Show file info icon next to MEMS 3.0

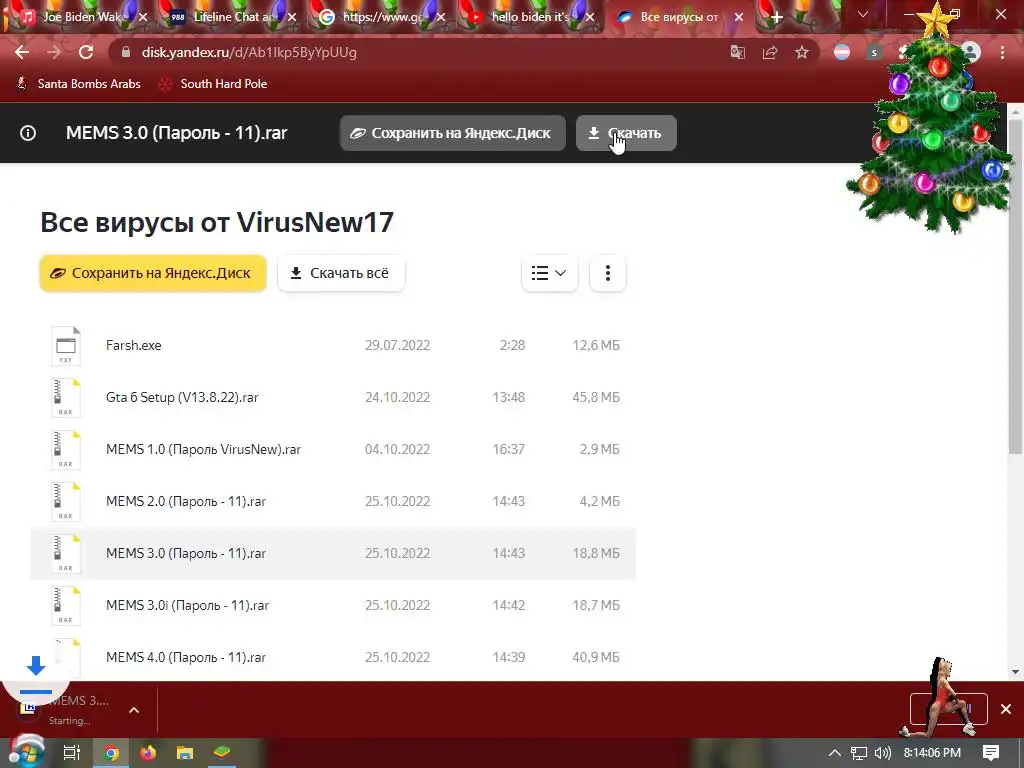pos(28,133)
